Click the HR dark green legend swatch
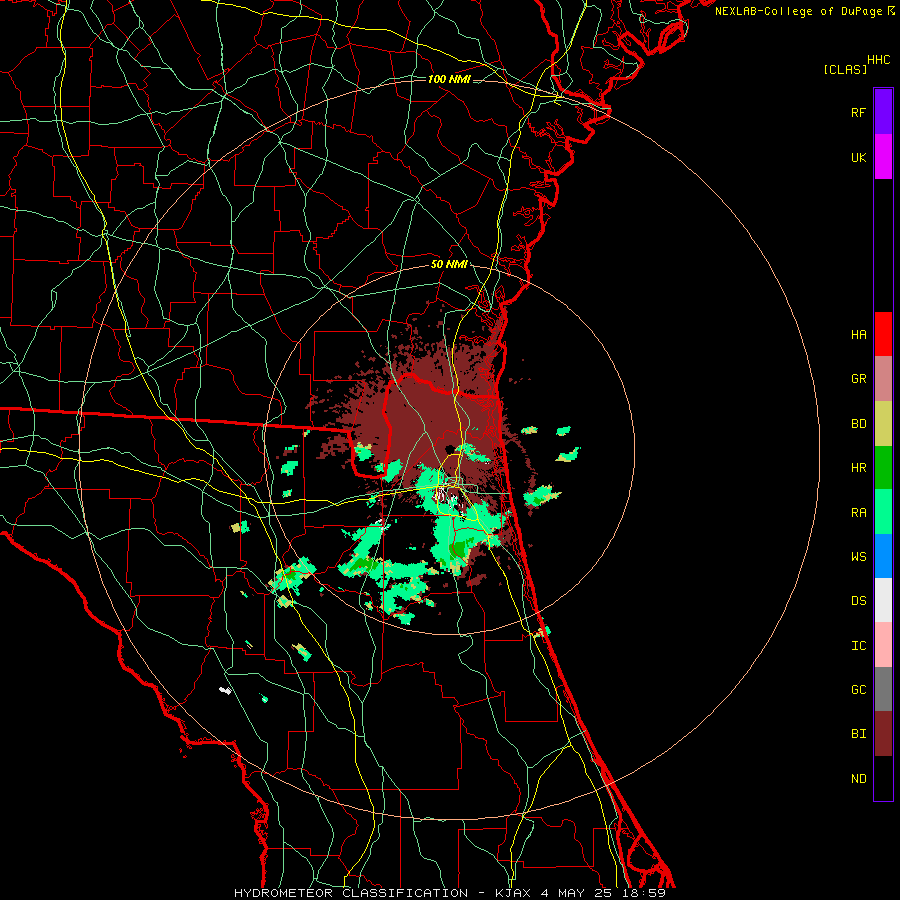The width and height of the screenshot is (900, 900). tap(883, 467)
